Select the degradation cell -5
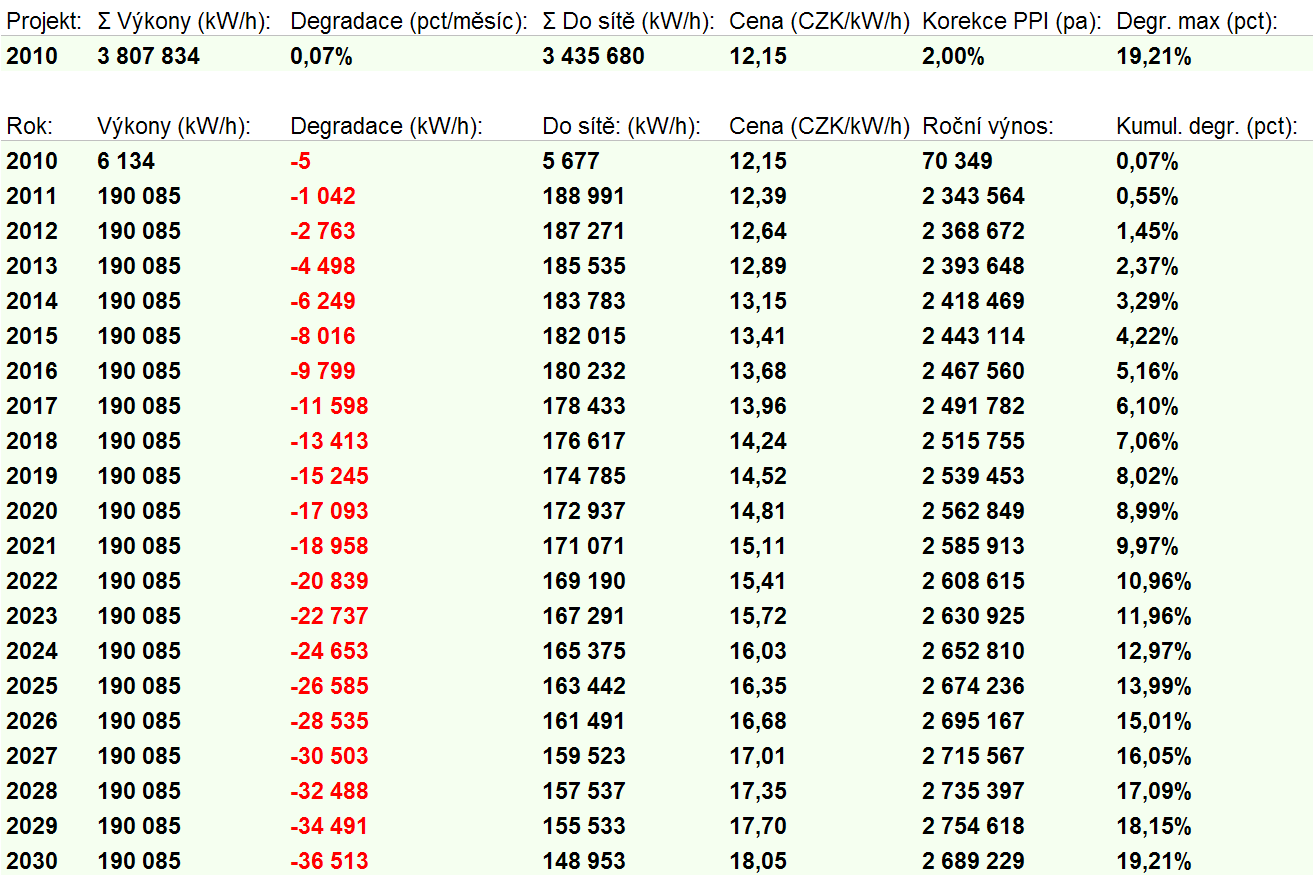1314x875 pixels. pos(301,162)
